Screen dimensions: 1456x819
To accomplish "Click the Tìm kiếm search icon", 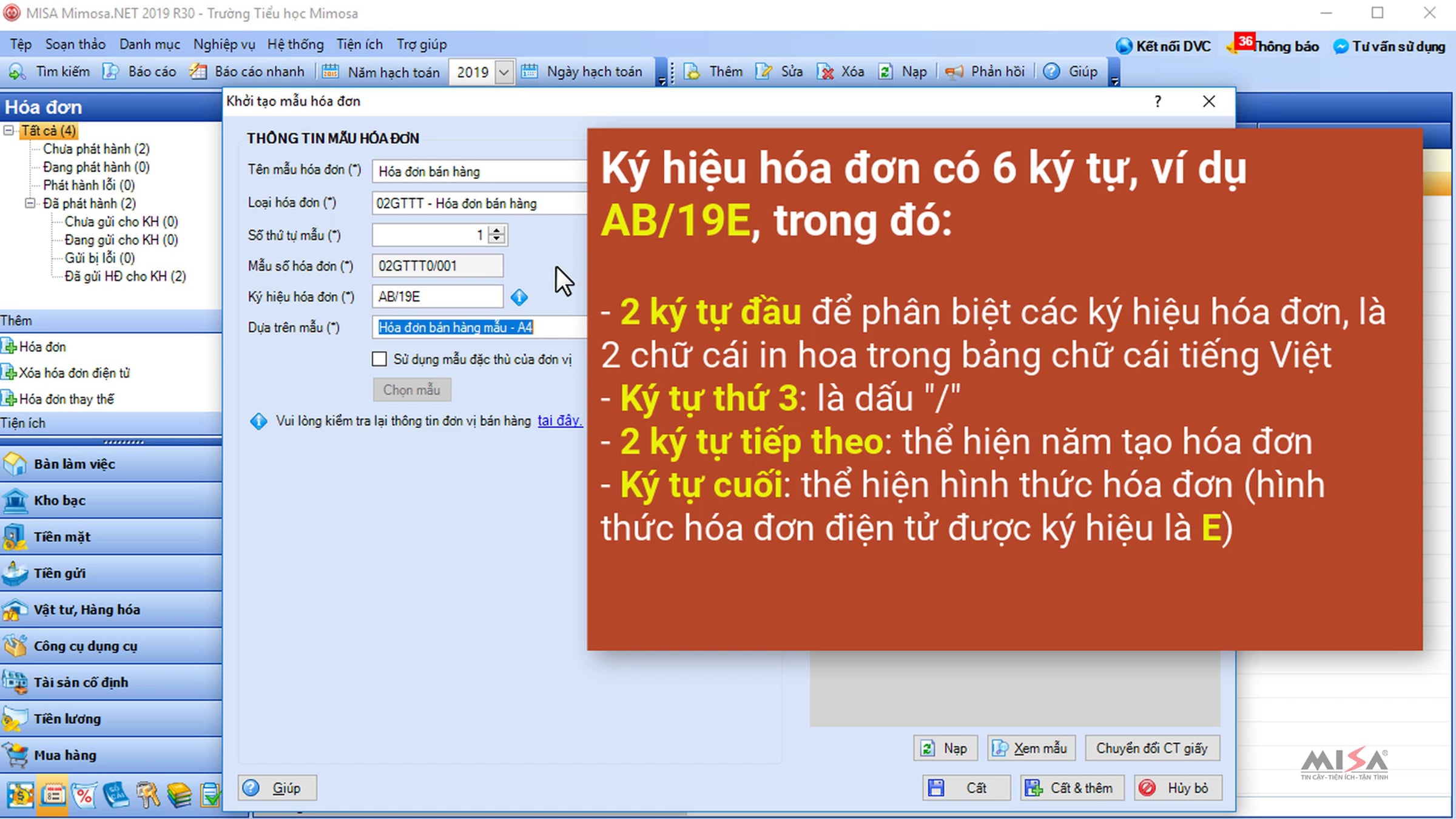I will (x=16, y=72).
